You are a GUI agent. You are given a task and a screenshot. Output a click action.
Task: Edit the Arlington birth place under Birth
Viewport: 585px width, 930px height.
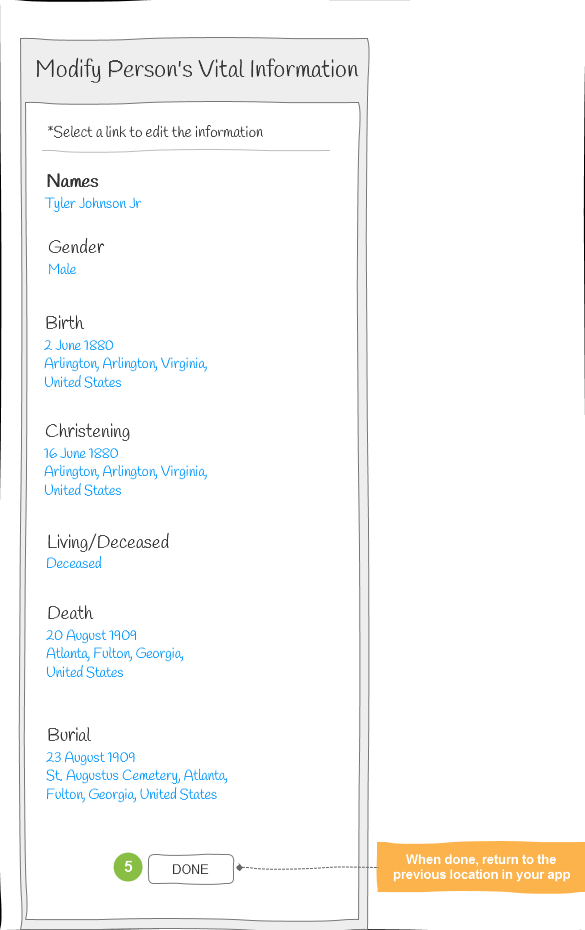(126, 372)
